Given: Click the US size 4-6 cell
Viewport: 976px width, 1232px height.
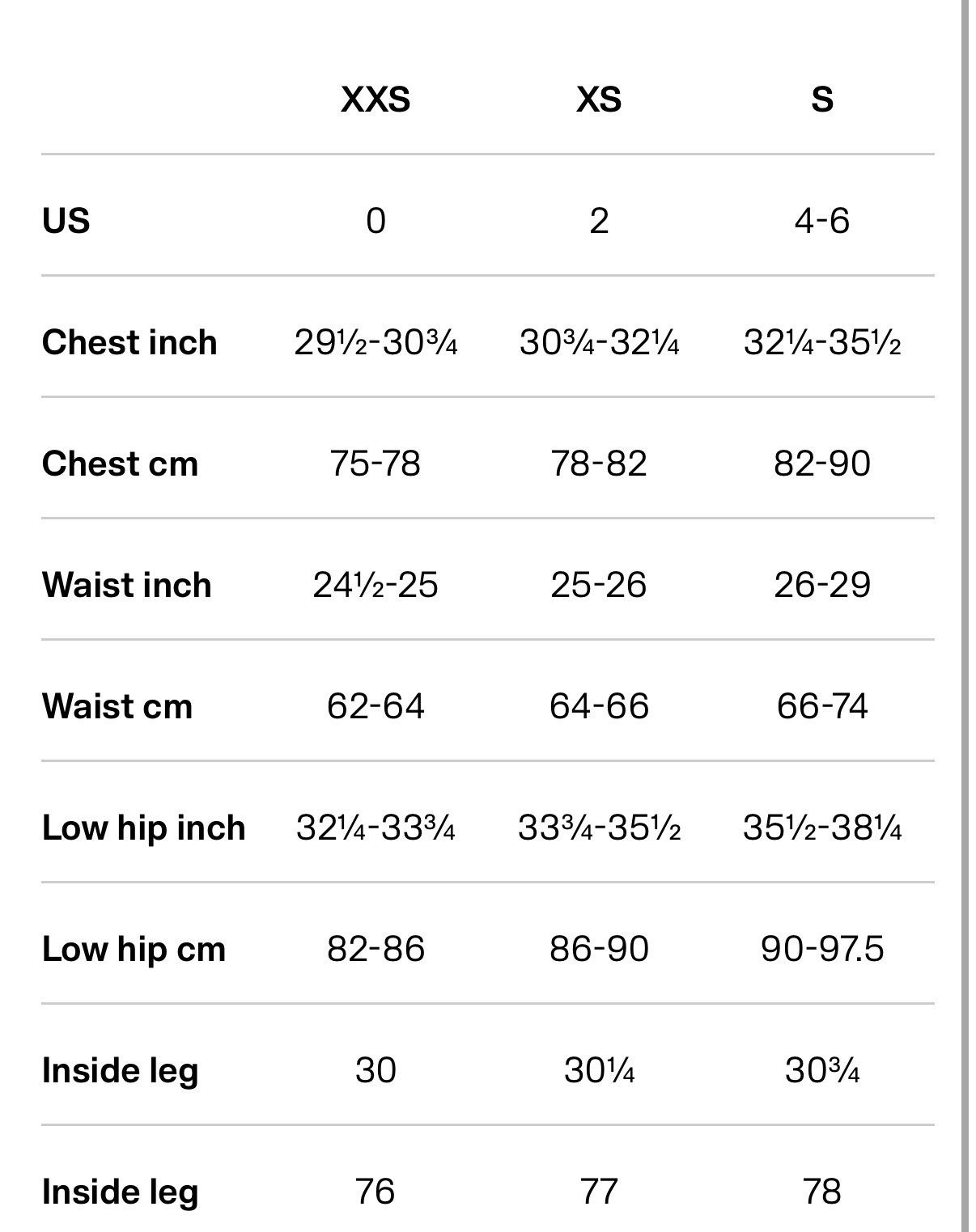Looking at the screenshot, I should click(822, 221).
